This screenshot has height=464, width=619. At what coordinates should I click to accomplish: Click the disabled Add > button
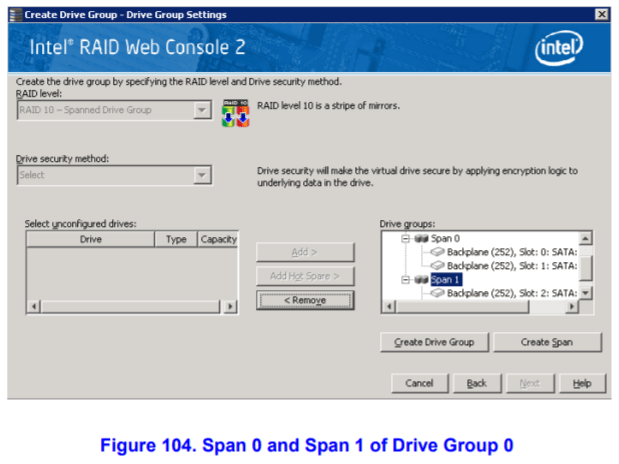point(305,252)
